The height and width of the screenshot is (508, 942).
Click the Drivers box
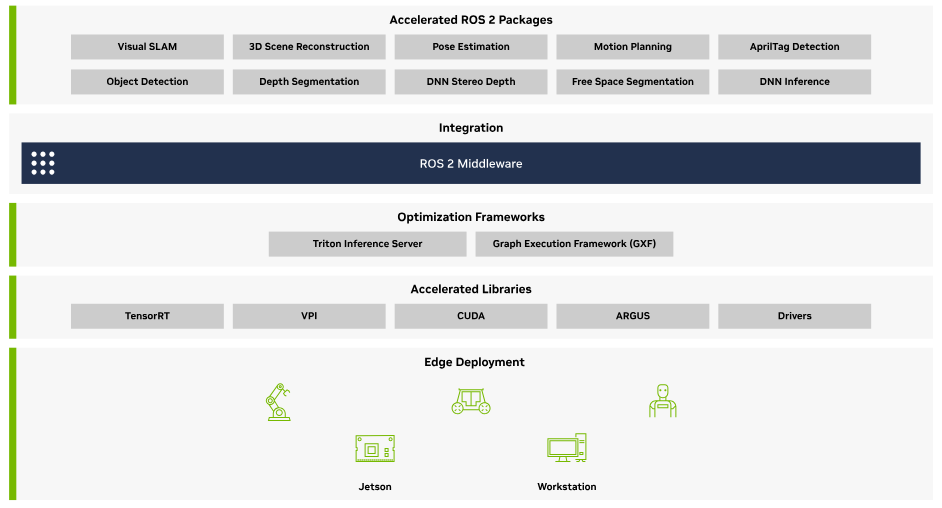coord(794,316)
